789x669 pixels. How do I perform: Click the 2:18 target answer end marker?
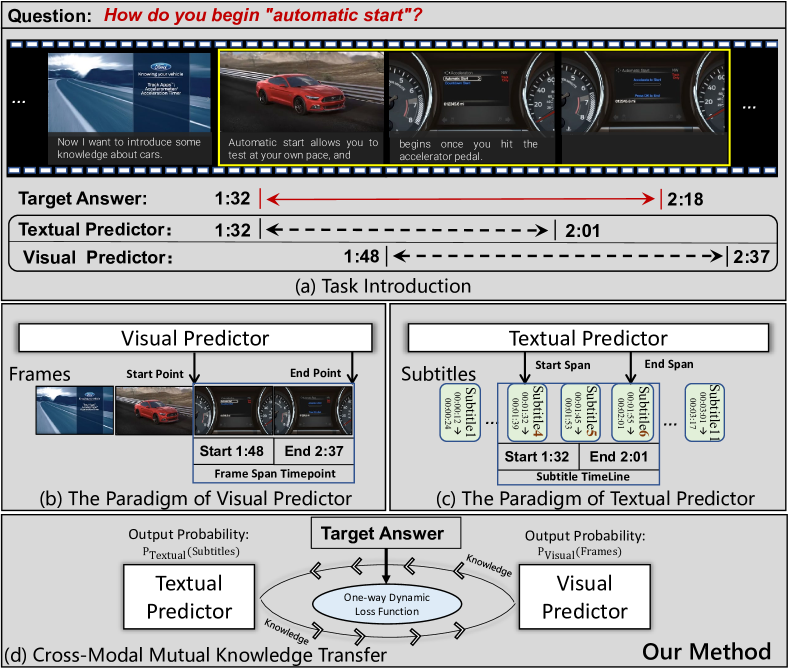pyautogui.click(x=684, y=200)
